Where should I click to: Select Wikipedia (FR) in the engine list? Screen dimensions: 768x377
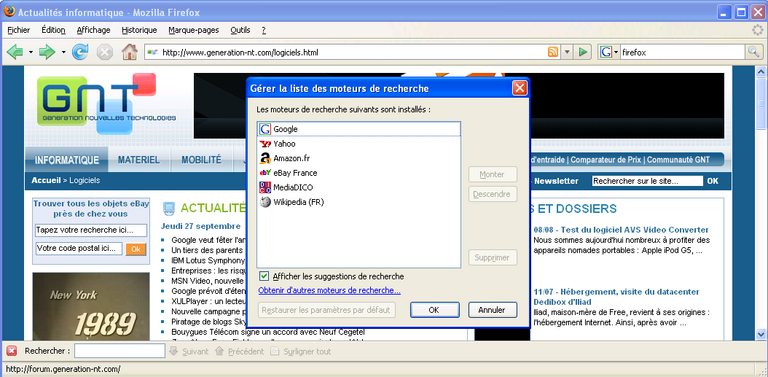tap(359, 202)
